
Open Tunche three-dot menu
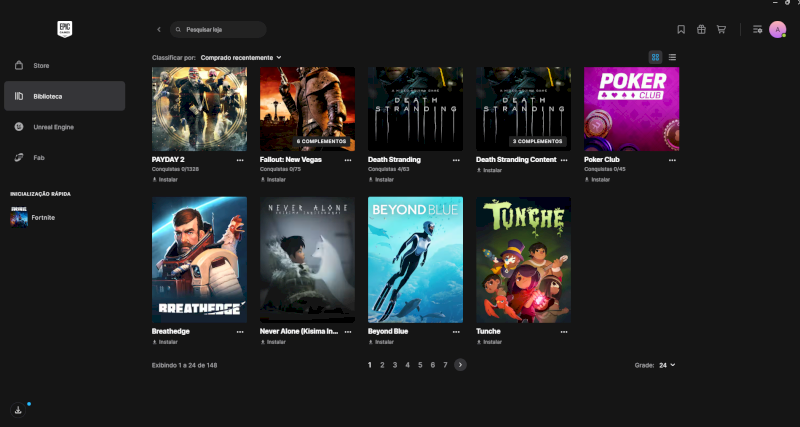(x=564, y=332)
